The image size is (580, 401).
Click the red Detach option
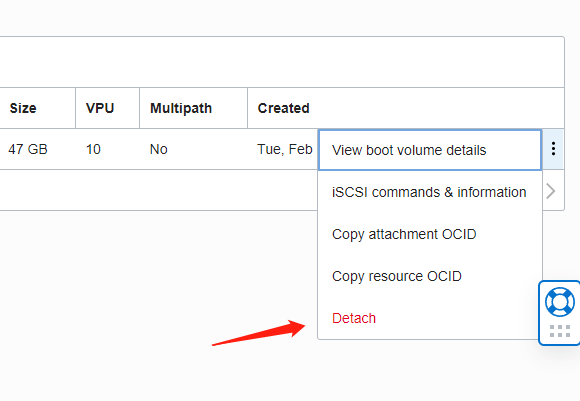(354, 318)
